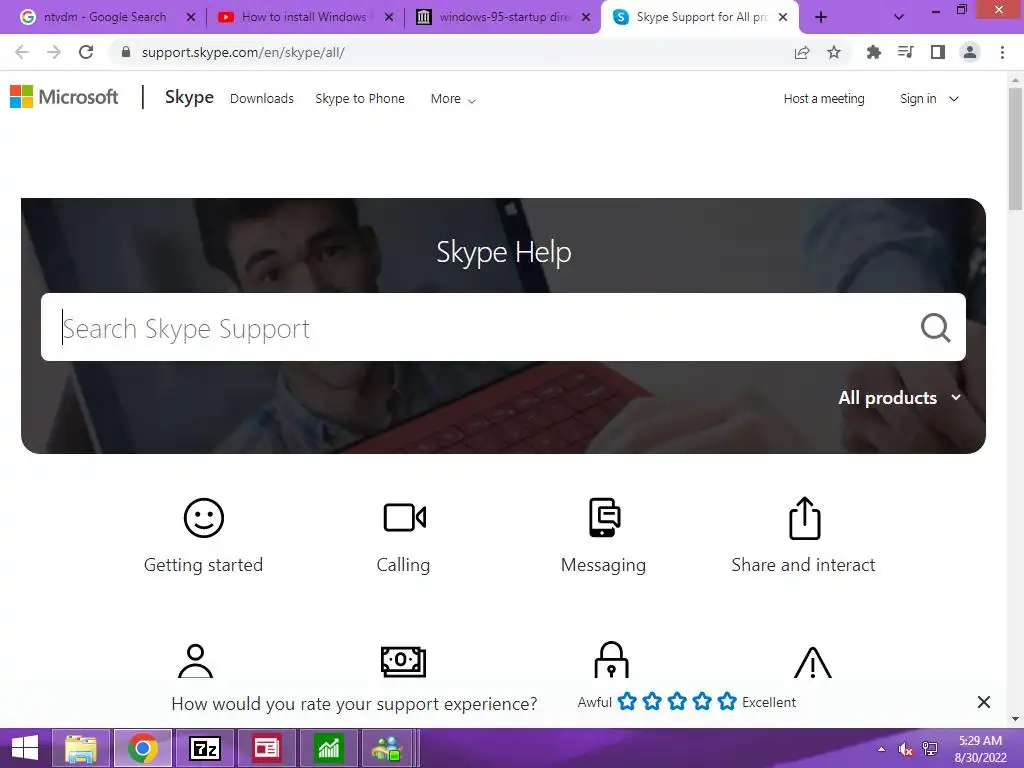Open the Skype to Phone link
Screen dimensions: 1024x768
360,99
